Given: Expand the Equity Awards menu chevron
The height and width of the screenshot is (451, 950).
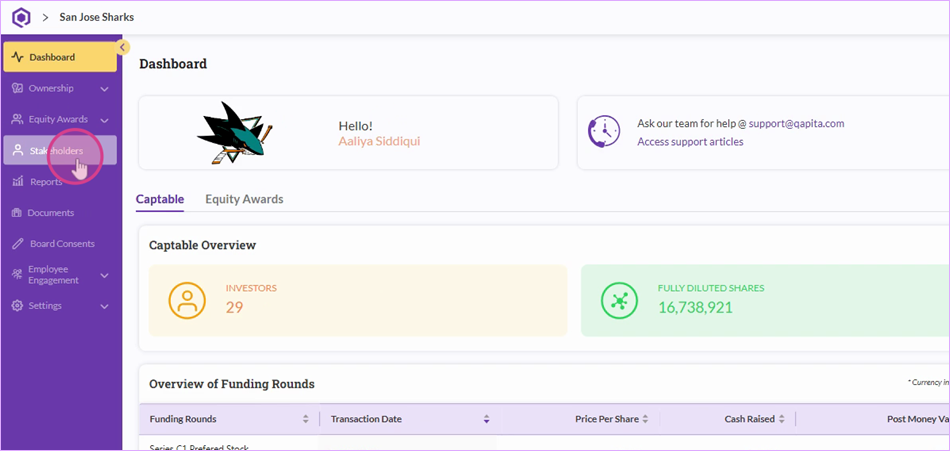Looking at the screenshot, I should pyautogui.click(x=104, y=120).
